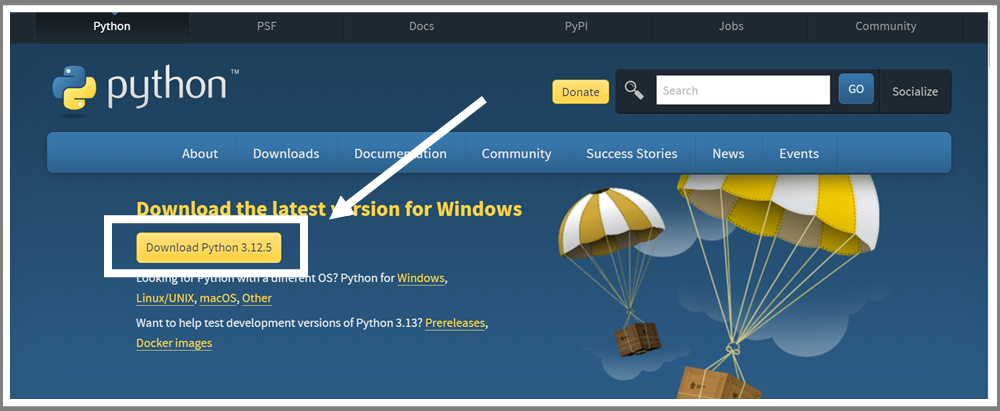
Task: Open the News menu item
Action: (x=728, y=154)
